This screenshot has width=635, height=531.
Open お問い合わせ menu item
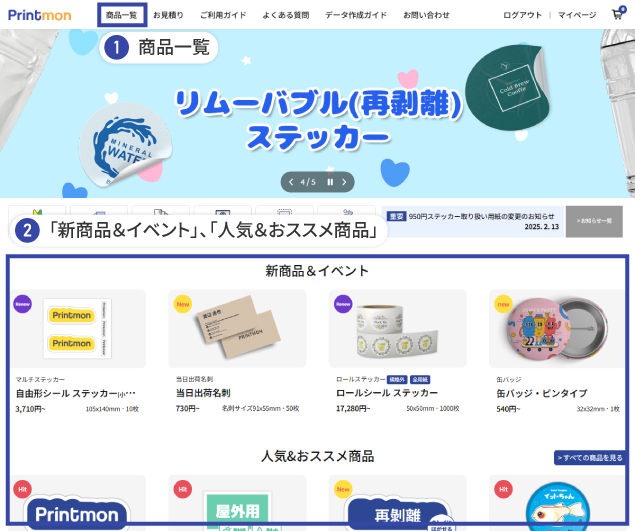coord(426,15)
